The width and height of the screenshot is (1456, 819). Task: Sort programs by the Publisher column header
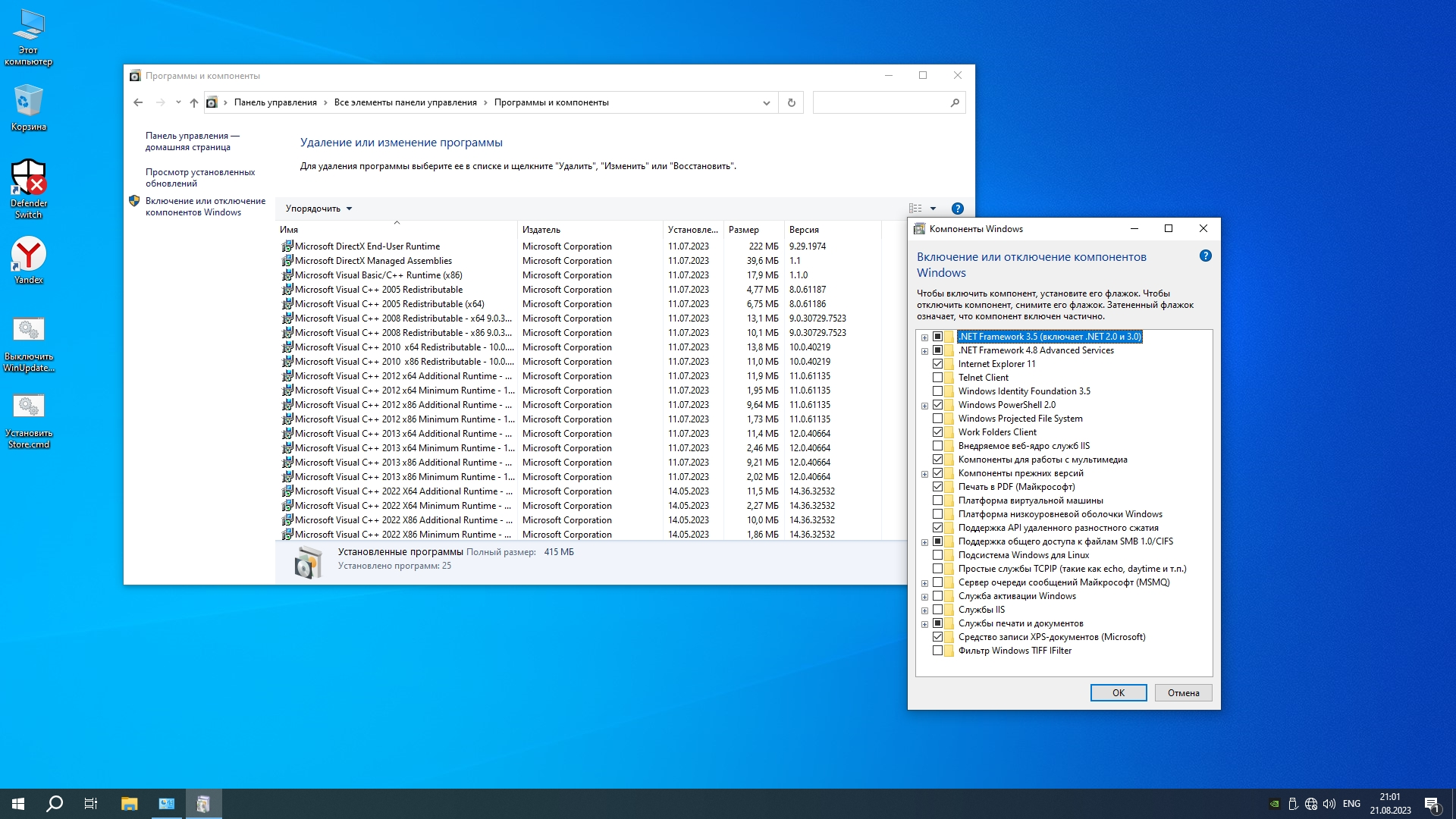click(541, 230)
